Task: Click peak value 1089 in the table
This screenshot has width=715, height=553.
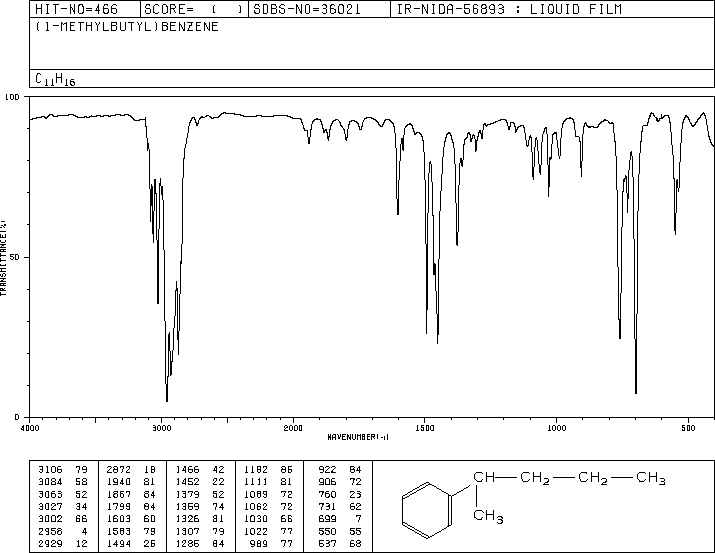Action: tap(255, 494)
